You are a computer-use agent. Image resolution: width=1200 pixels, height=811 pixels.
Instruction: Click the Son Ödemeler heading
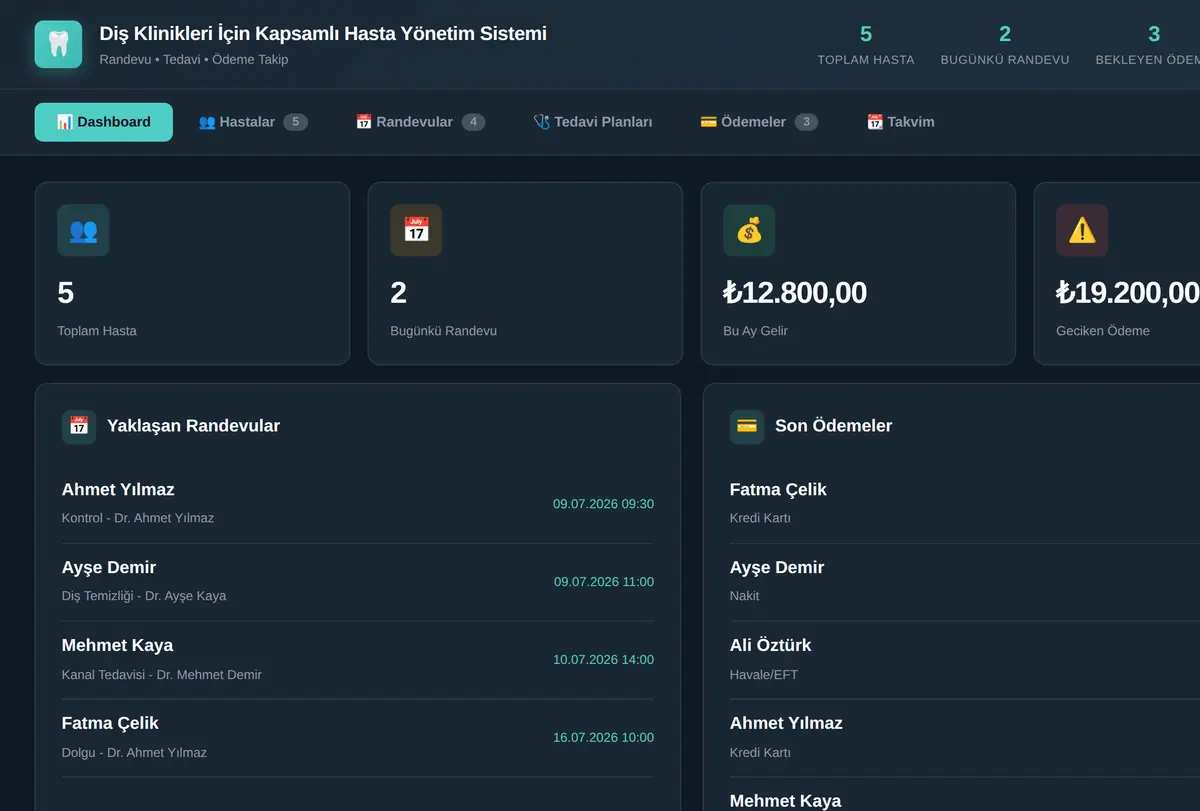click(x=833, y=426)
